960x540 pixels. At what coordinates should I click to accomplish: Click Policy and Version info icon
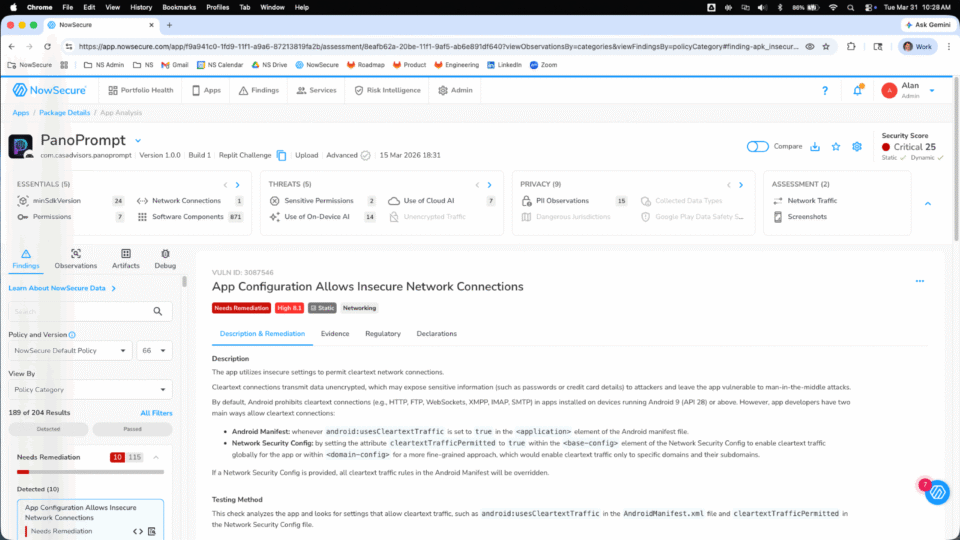pos(72,335)
